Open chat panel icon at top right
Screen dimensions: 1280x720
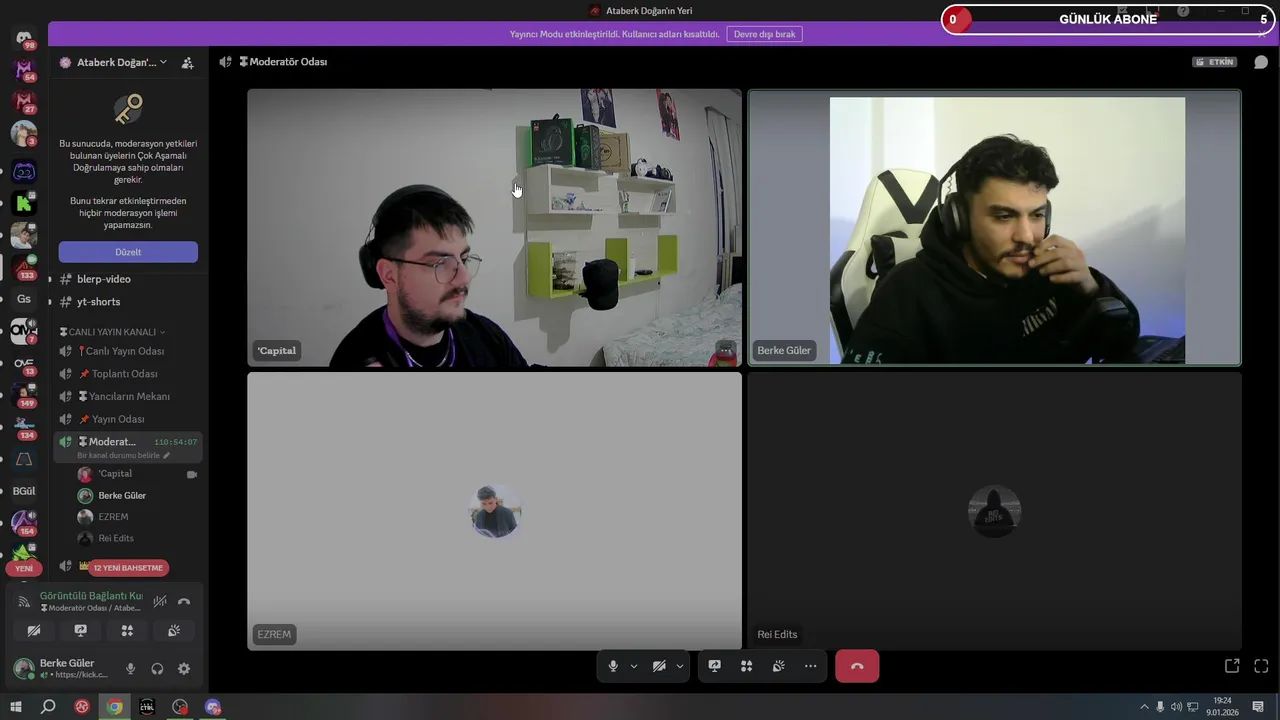point(1261,62)
